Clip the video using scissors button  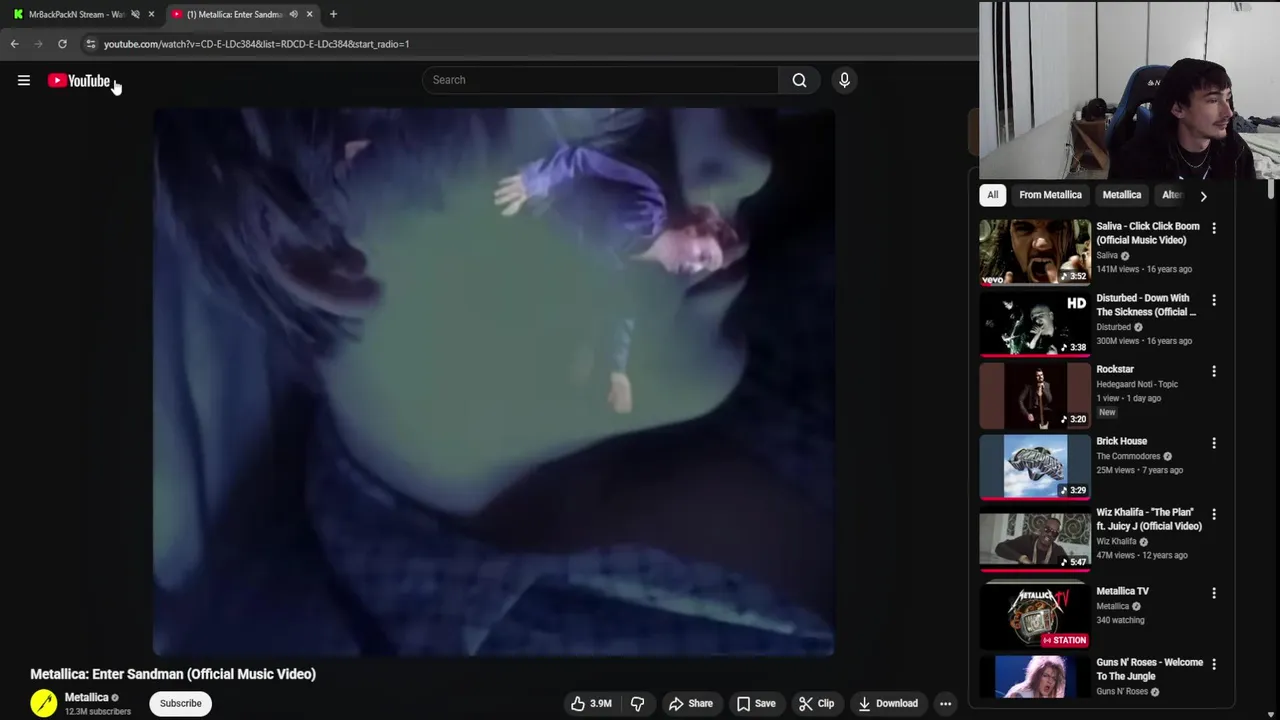pyautogui.click(x=816, y=703)
